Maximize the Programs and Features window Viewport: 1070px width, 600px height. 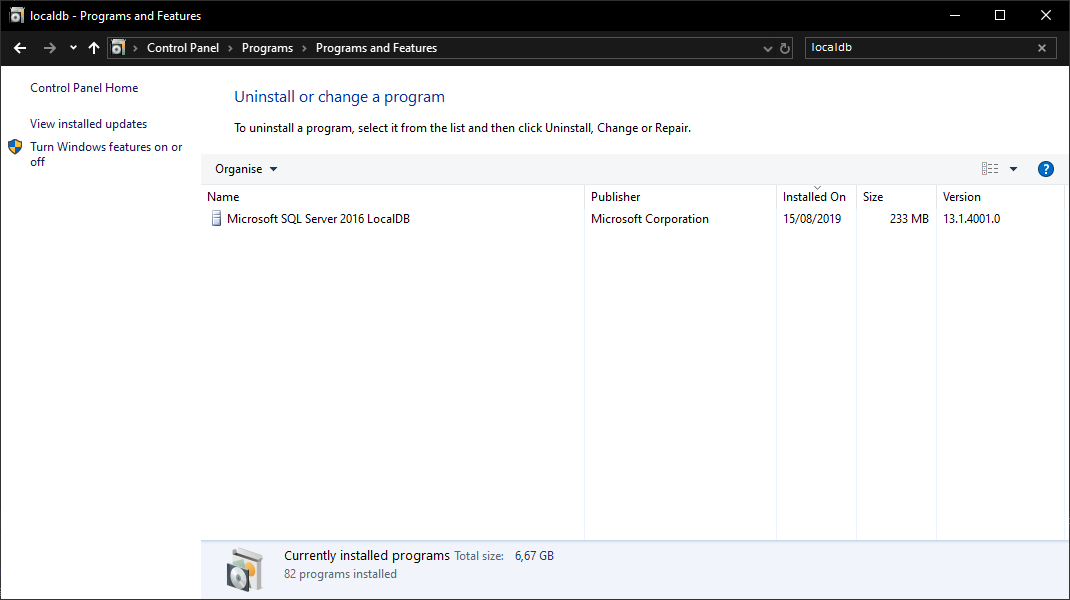(x=1000, y=15)
